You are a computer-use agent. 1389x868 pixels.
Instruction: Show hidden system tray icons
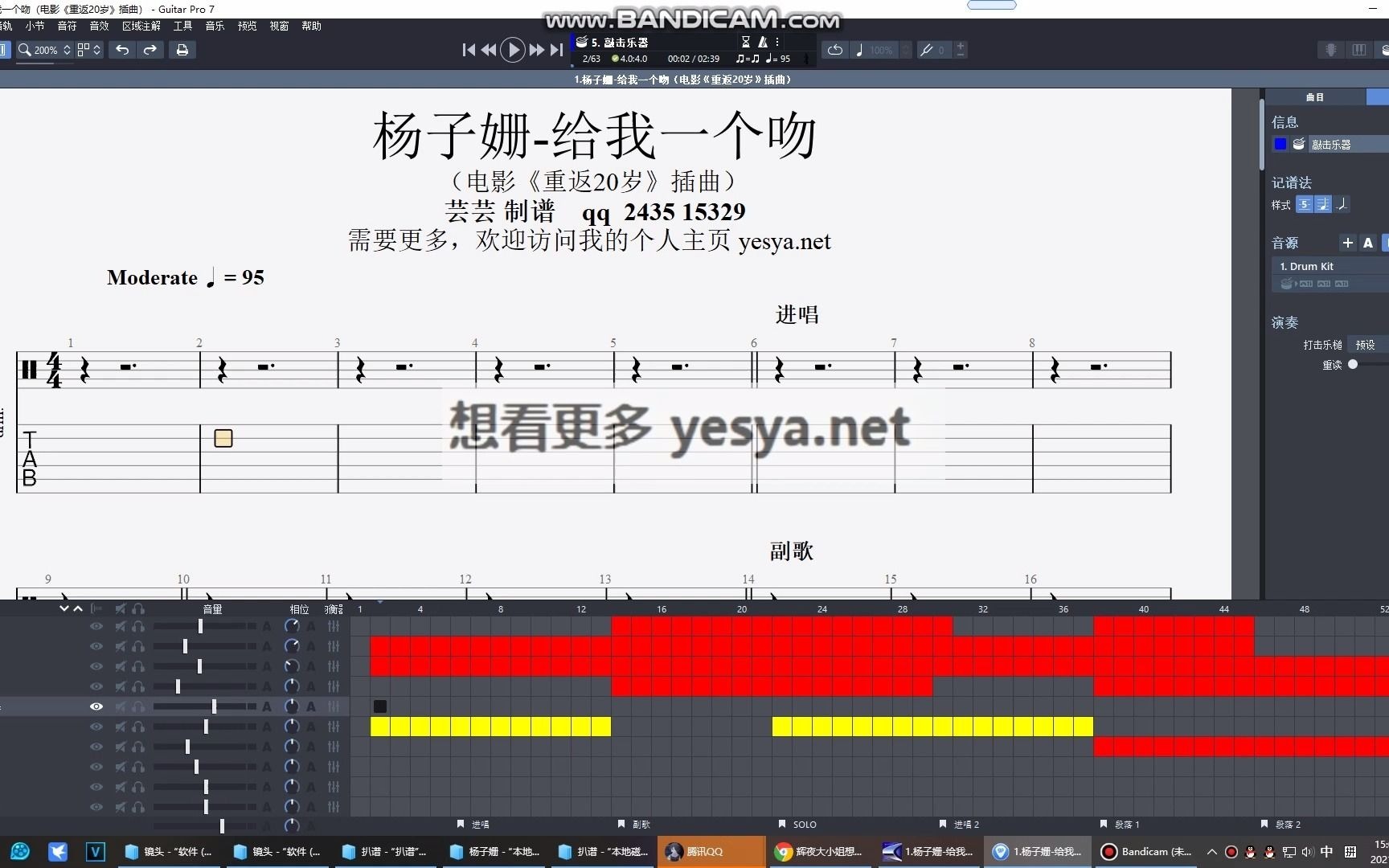(x=1212, y=852)
